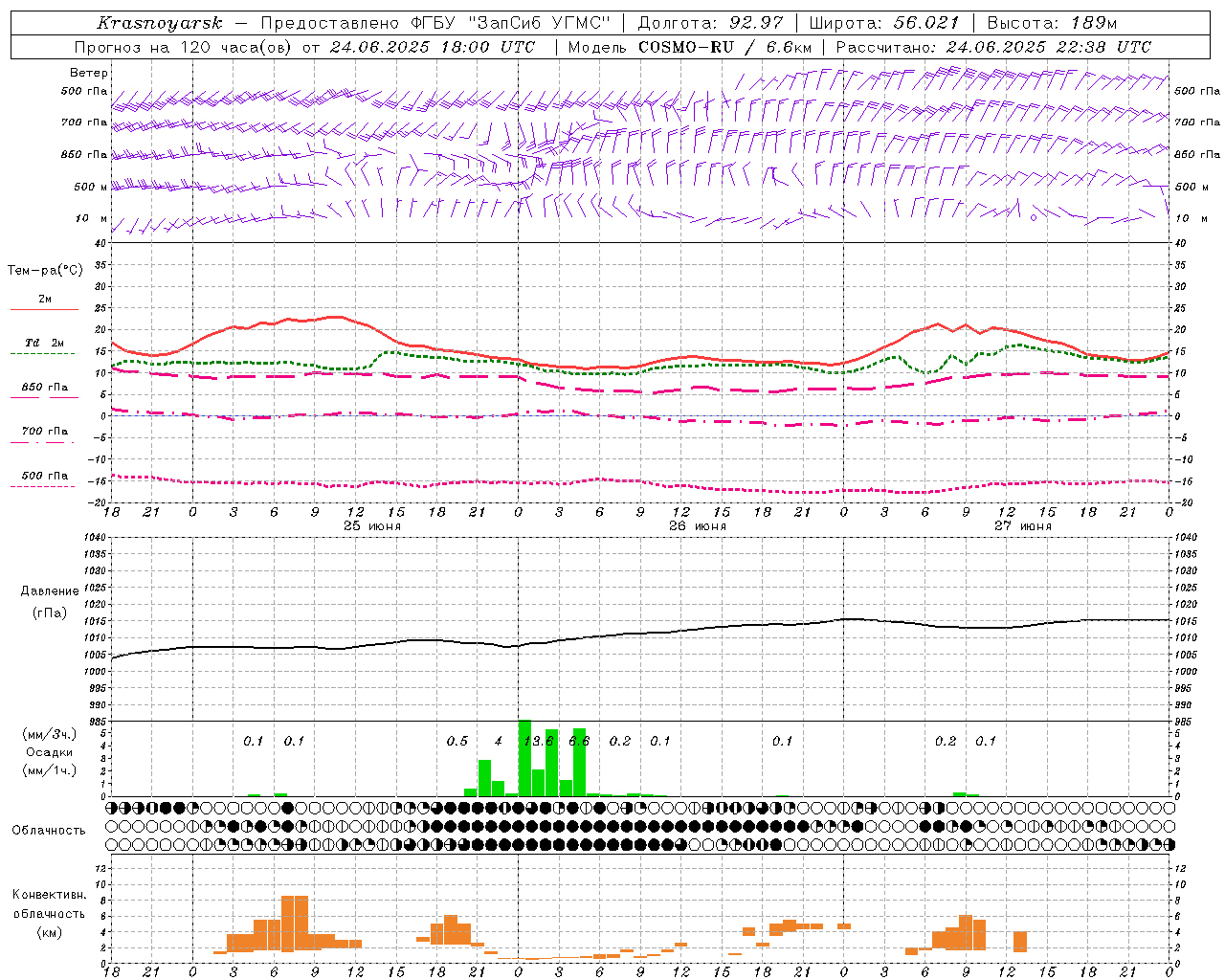Click the "Осадки" precipitation label
The height and width of the screenshot is (980, 1225).
coord(49,752)
